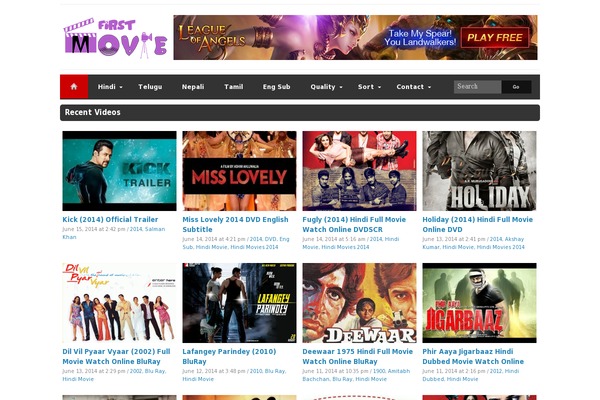Open Fugly (2014) Hindi Full Movie link
This screenshot has width=600, height=400.
click(x=354, y=224)
